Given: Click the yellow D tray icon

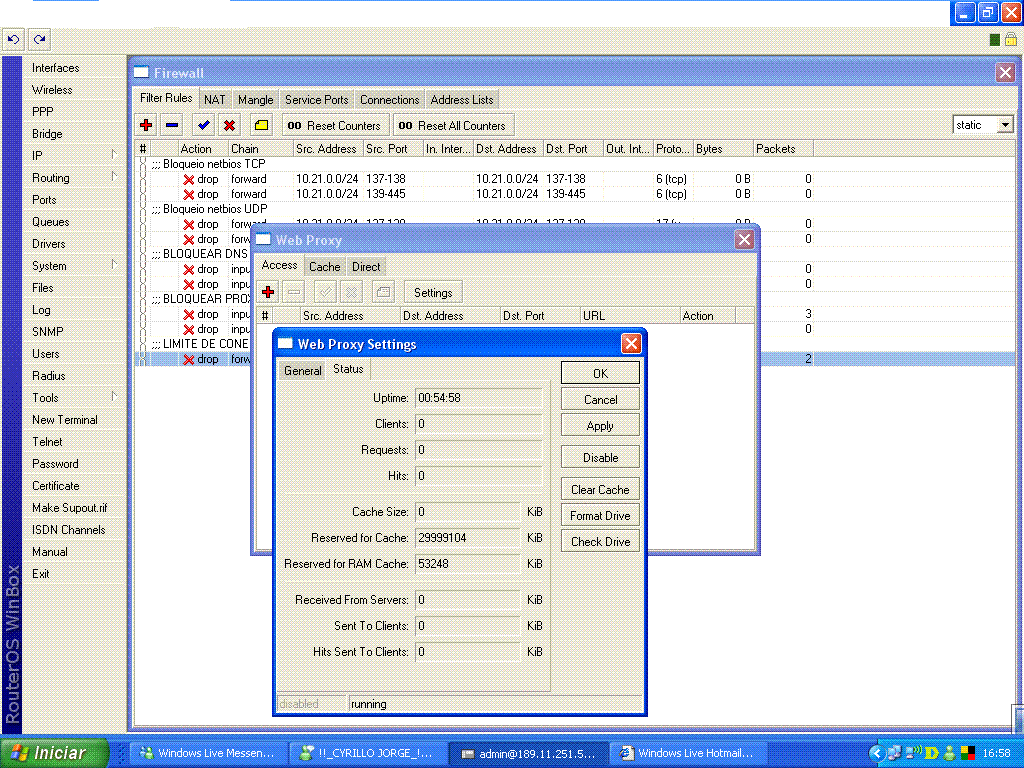Looking at the screenshot, I should (x=932, y=753).
